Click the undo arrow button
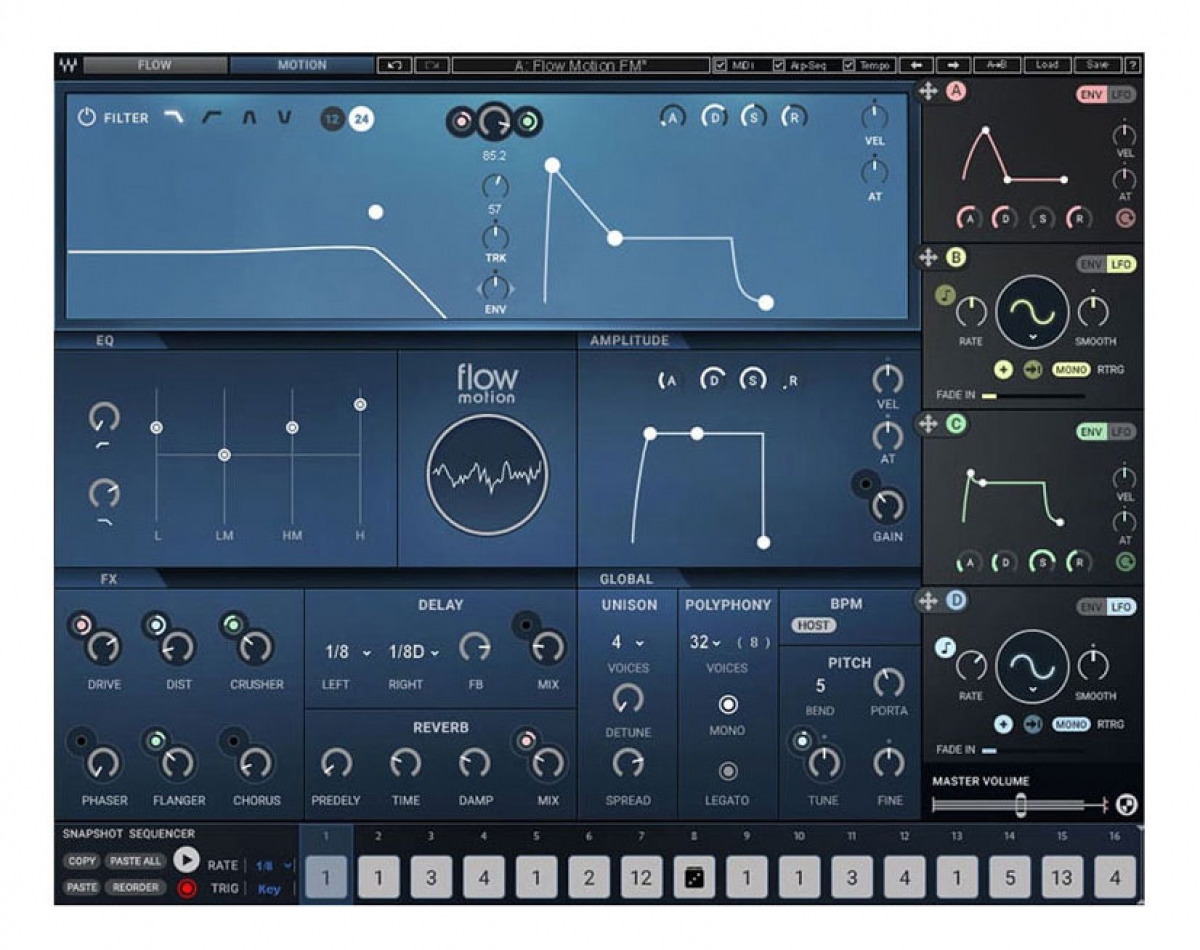The image size is (1200, 950). pos(394,66)
